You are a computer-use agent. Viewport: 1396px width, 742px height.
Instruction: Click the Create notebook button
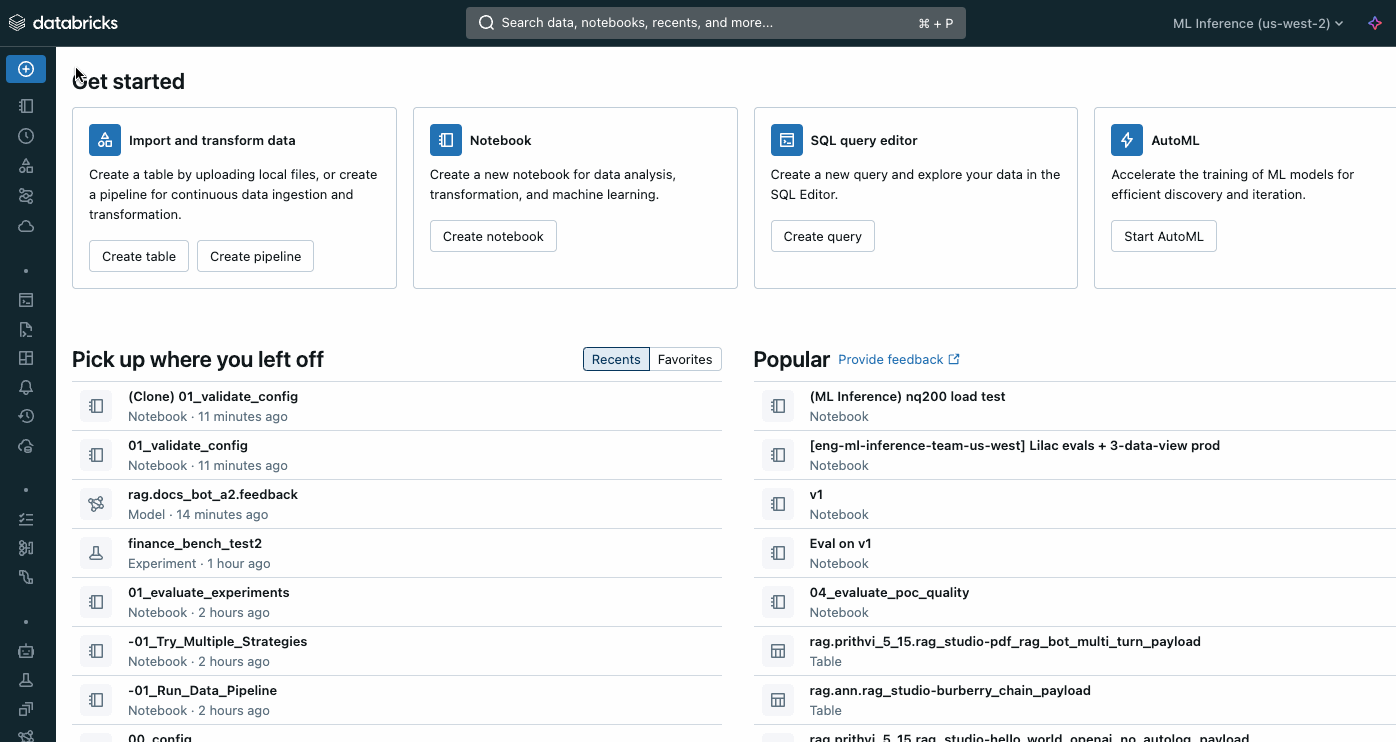coord(493,236)
